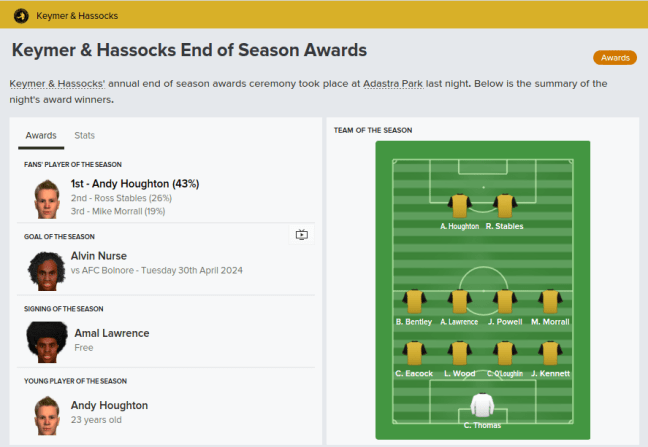Click the Keymer & Hassocks club badge icon

pos(21,15)
